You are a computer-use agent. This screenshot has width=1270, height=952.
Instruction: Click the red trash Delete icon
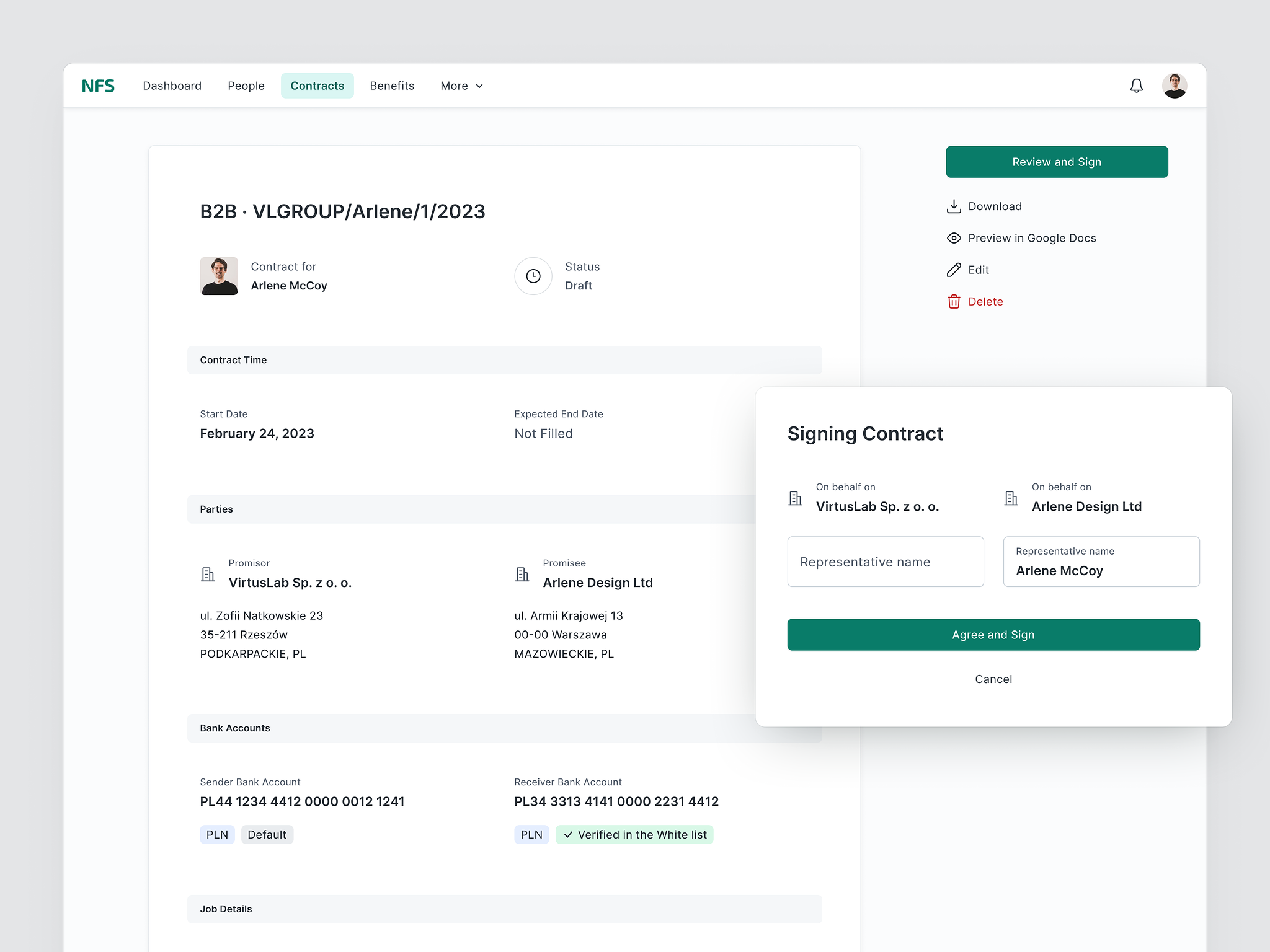[954, 302]
